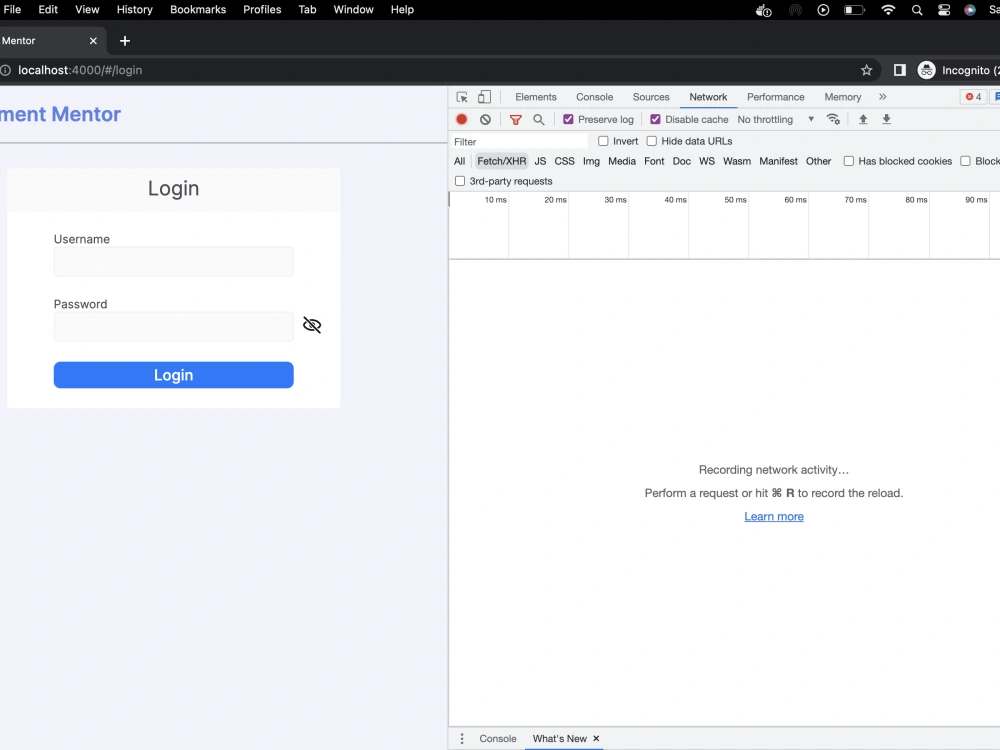The image size is (1000, 750).
Task: Open the Profiles menu
Action: click(x=262, y=10)
